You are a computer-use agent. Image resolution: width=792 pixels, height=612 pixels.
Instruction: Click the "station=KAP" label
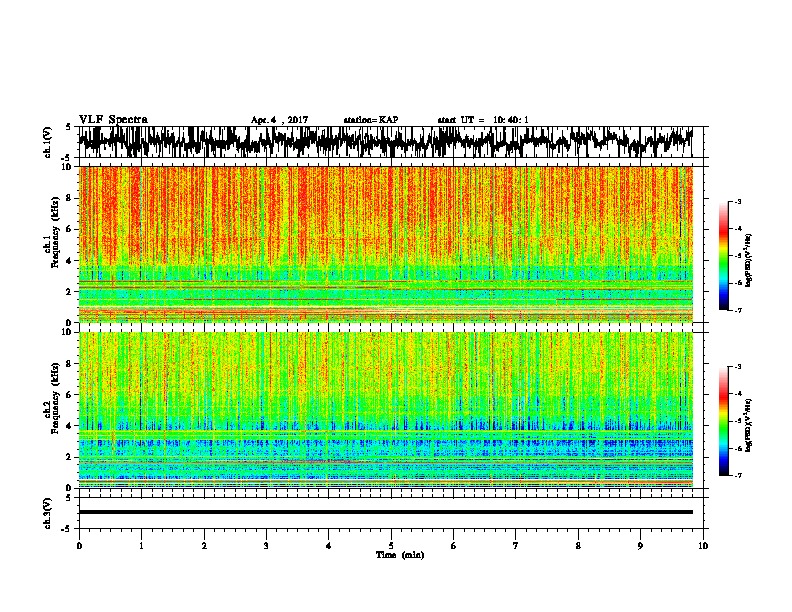click(371, 120)
